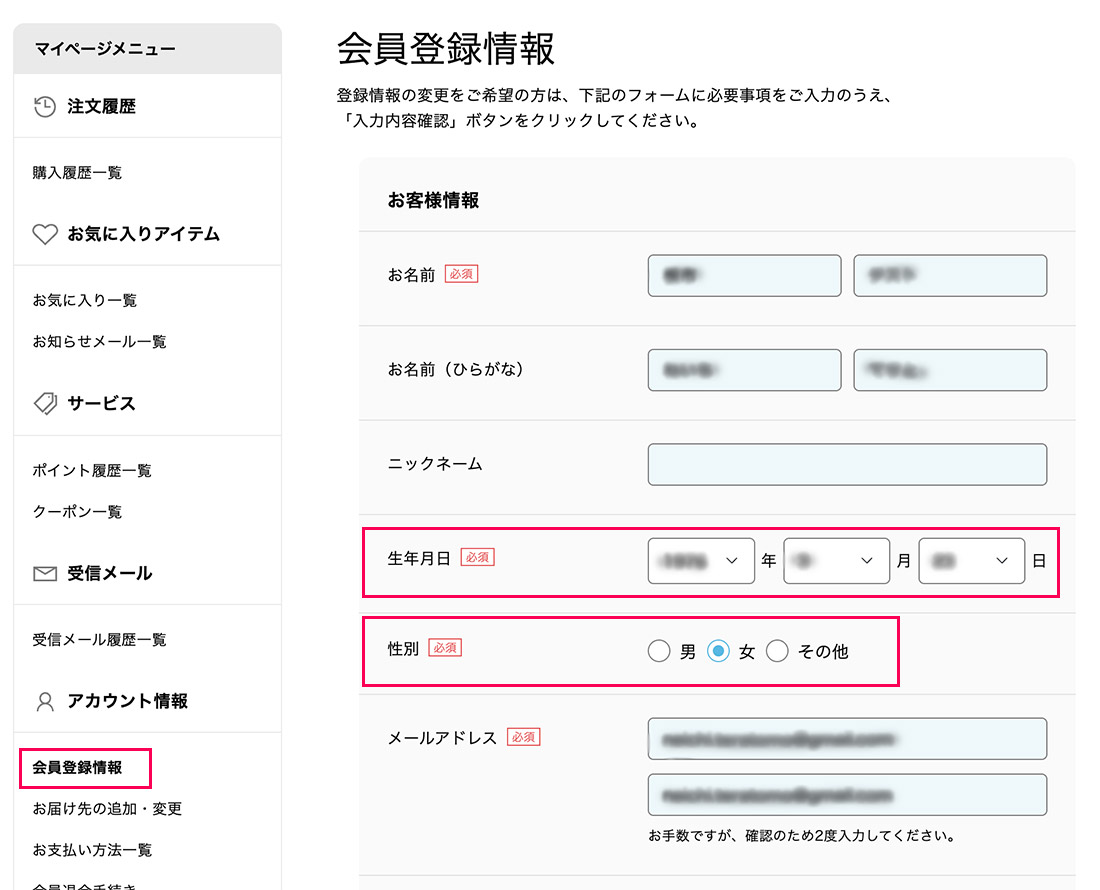1100x890 pixels.
Task: Open 会員登録情報 in the sidebar menu
Action: point(78,768)
